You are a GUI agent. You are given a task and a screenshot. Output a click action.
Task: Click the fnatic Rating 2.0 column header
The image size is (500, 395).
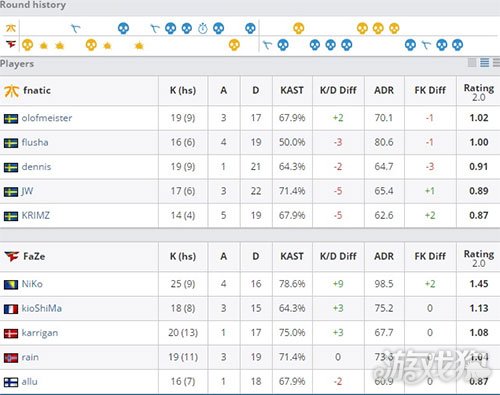coord(479,92)
